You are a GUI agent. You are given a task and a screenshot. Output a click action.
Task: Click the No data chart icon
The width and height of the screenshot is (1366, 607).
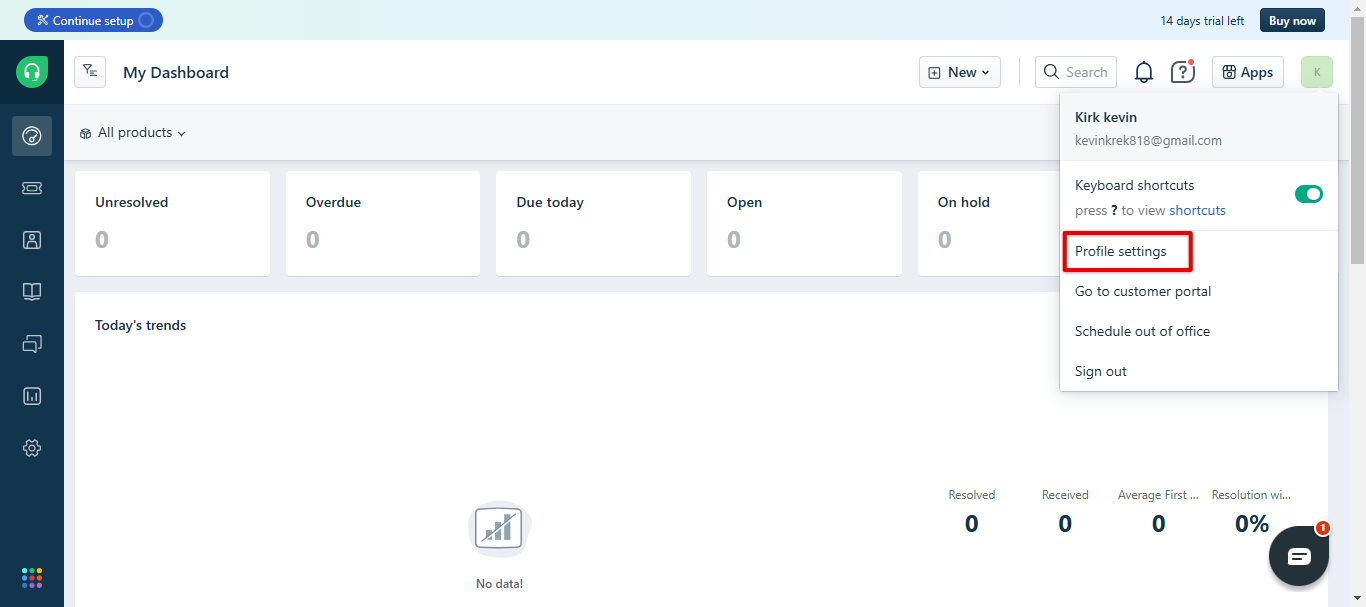500,528
